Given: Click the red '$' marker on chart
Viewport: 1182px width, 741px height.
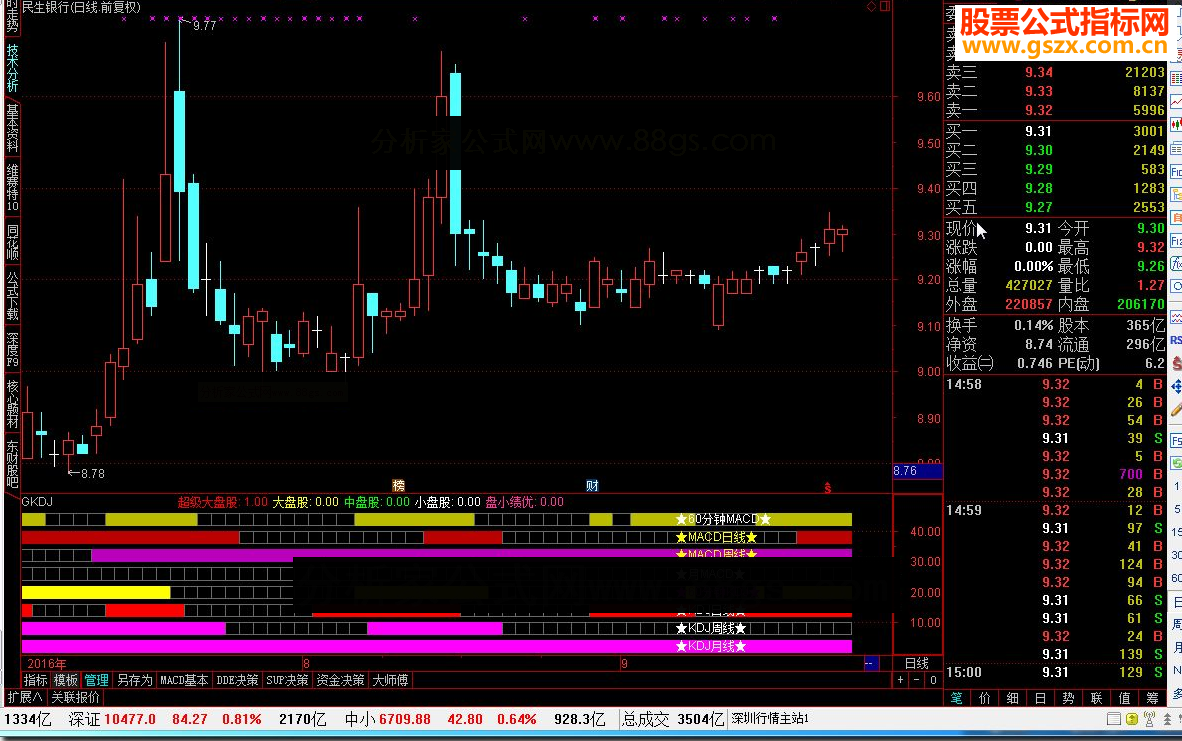Looking at the screenshot, I should coord(827,488).
